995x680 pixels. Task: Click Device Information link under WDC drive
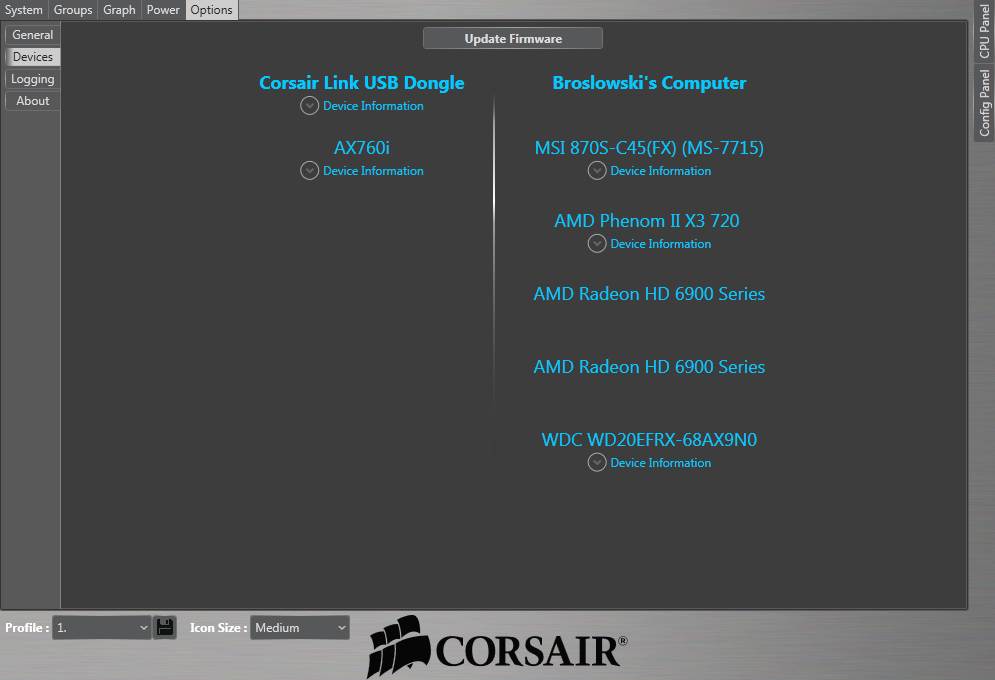661,462
